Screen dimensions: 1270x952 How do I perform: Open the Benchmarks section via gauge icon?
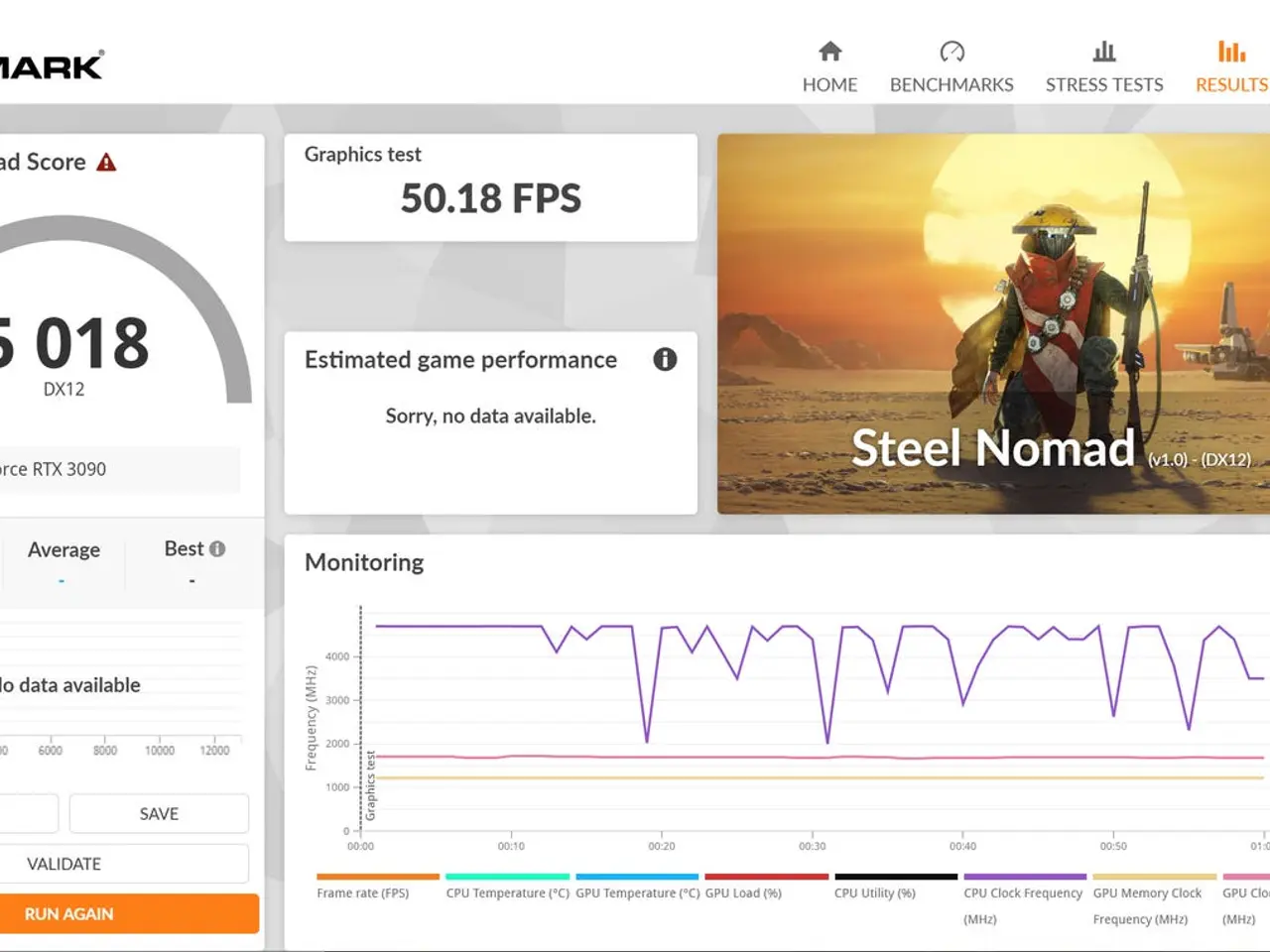(x=952, y=52)
